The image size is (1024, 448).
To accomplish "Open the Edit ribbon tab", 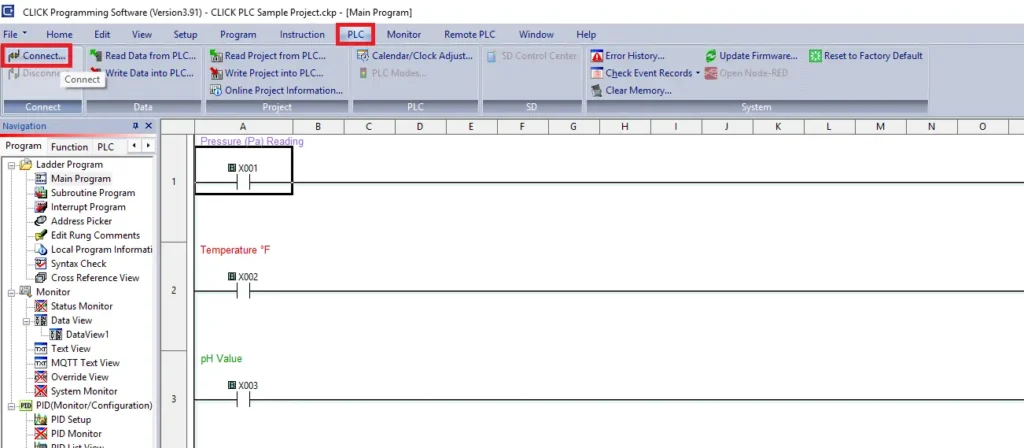I will click(102, 35).
